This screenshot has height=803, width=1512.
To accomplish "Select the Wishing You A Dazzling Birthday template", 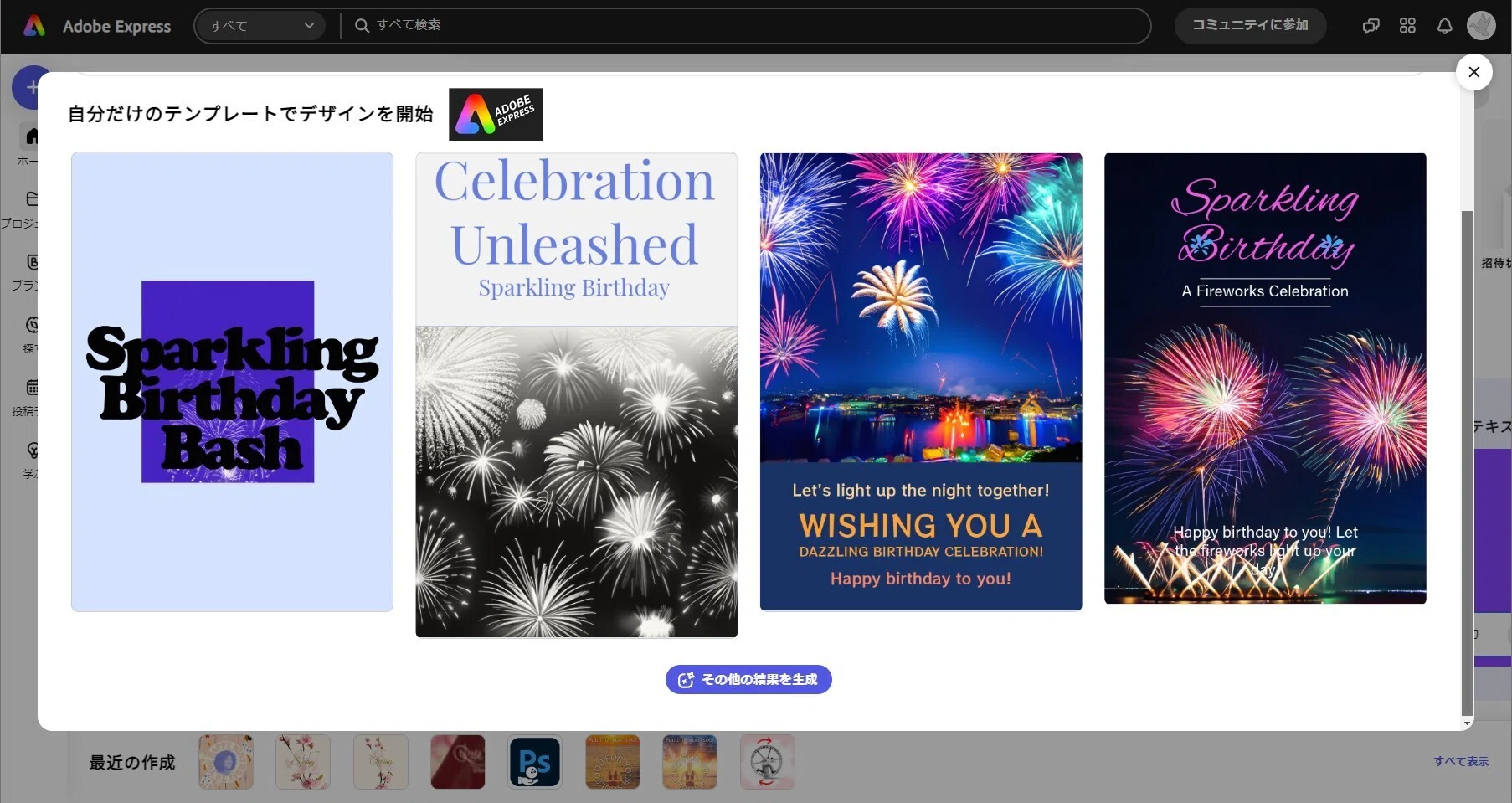I will coord(921,382).
